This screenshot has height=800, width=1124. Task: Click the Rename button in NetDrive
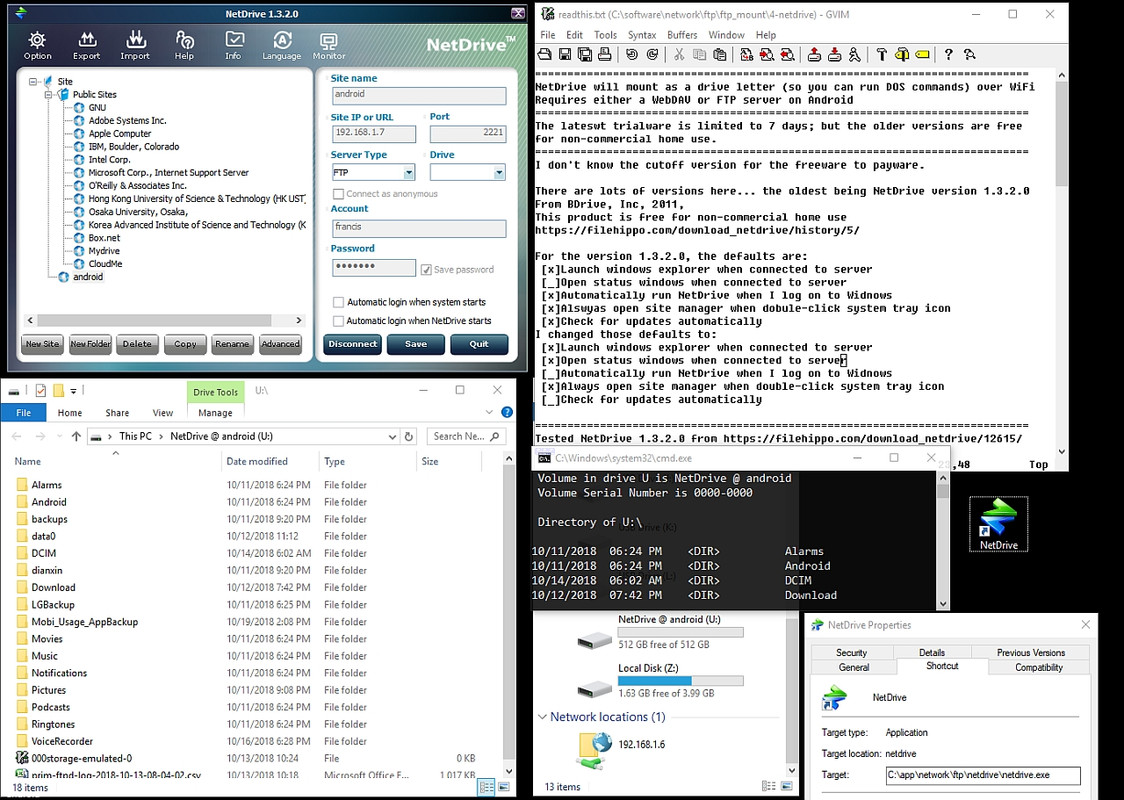(232, 344)
